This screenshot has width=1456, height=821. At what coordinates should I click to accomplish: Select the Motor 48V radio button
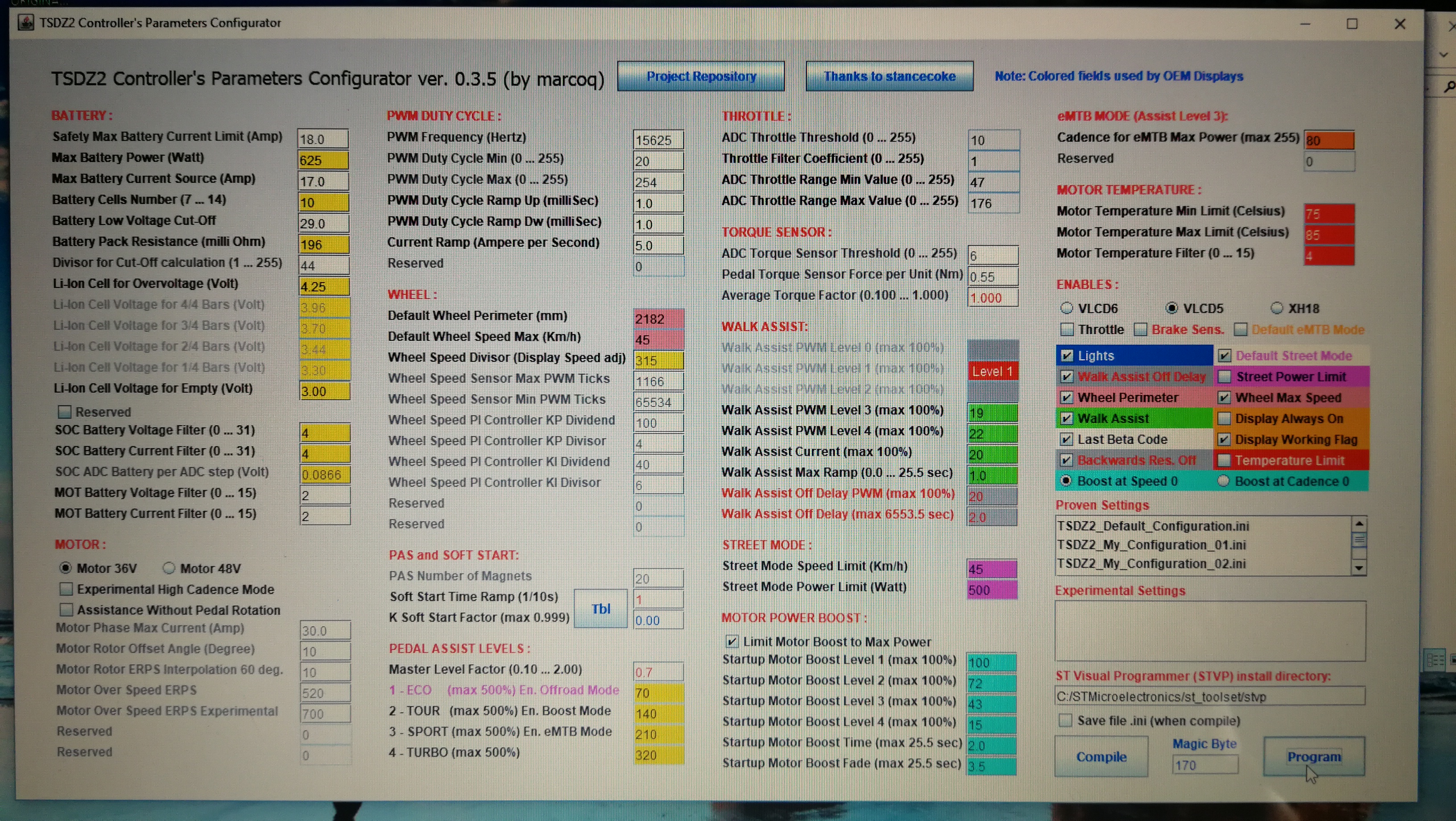click(x=169, y=568)
